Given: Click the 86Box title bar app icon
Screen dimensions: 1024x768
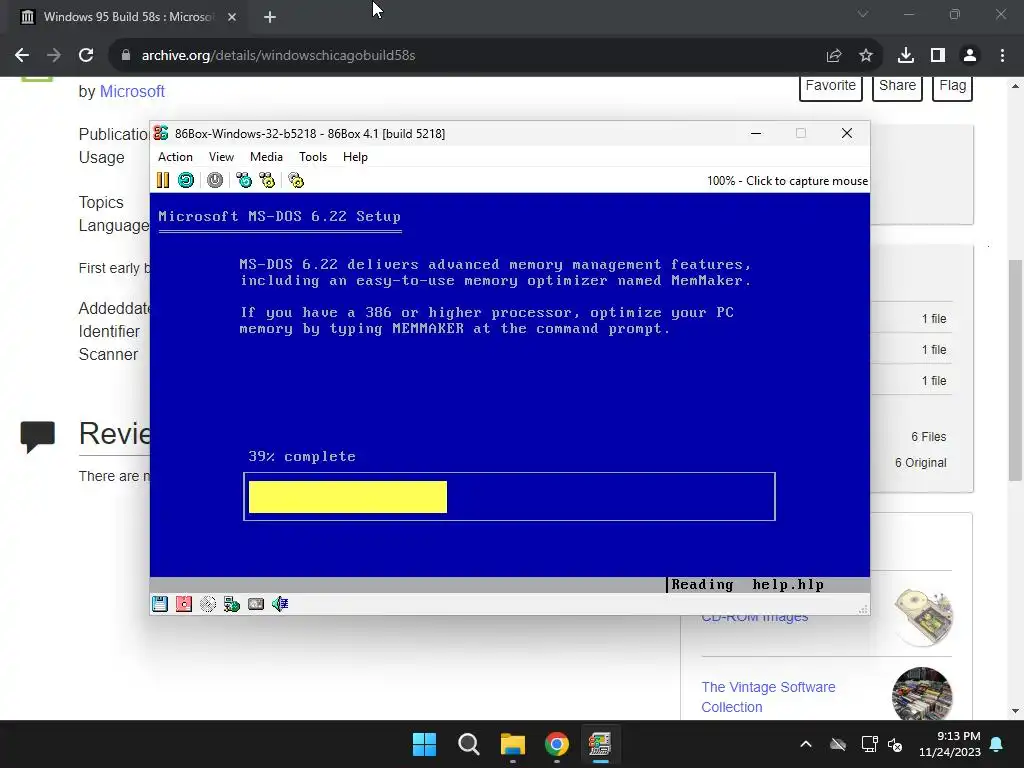Looking at the screenshot, I should coord(161,133).
